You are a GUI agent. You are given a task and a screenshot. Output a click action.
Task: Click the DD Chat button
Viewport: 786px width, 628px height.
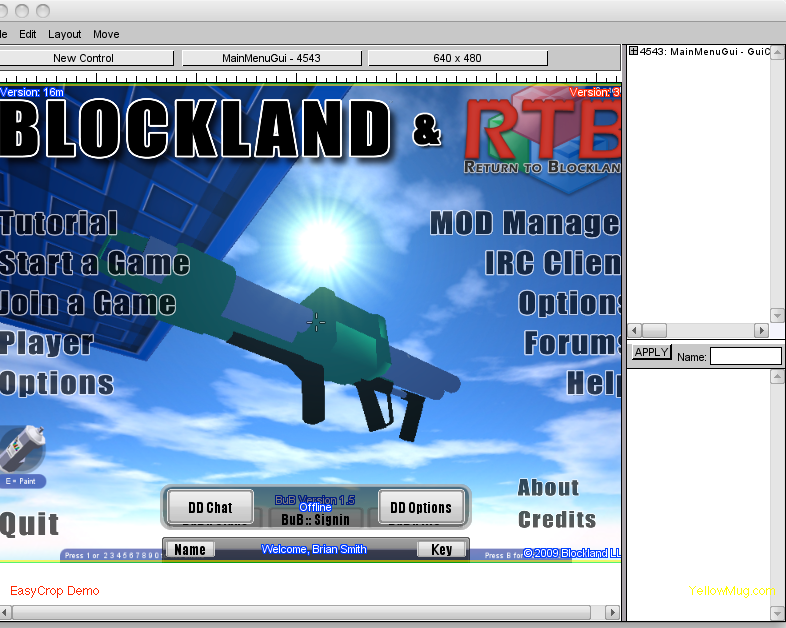point(210,507)
